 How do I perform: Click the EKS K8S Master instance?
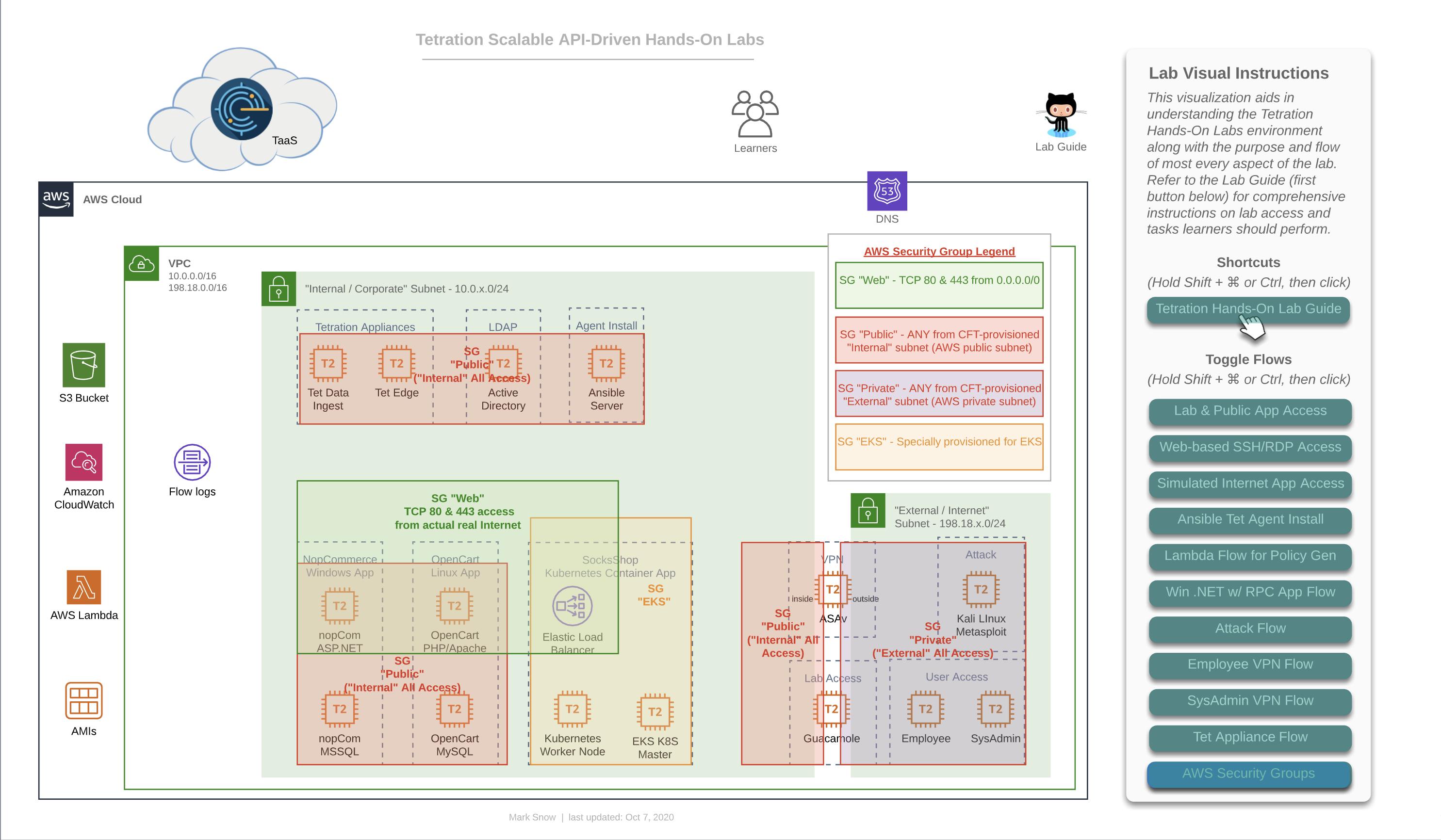(655, 712)
